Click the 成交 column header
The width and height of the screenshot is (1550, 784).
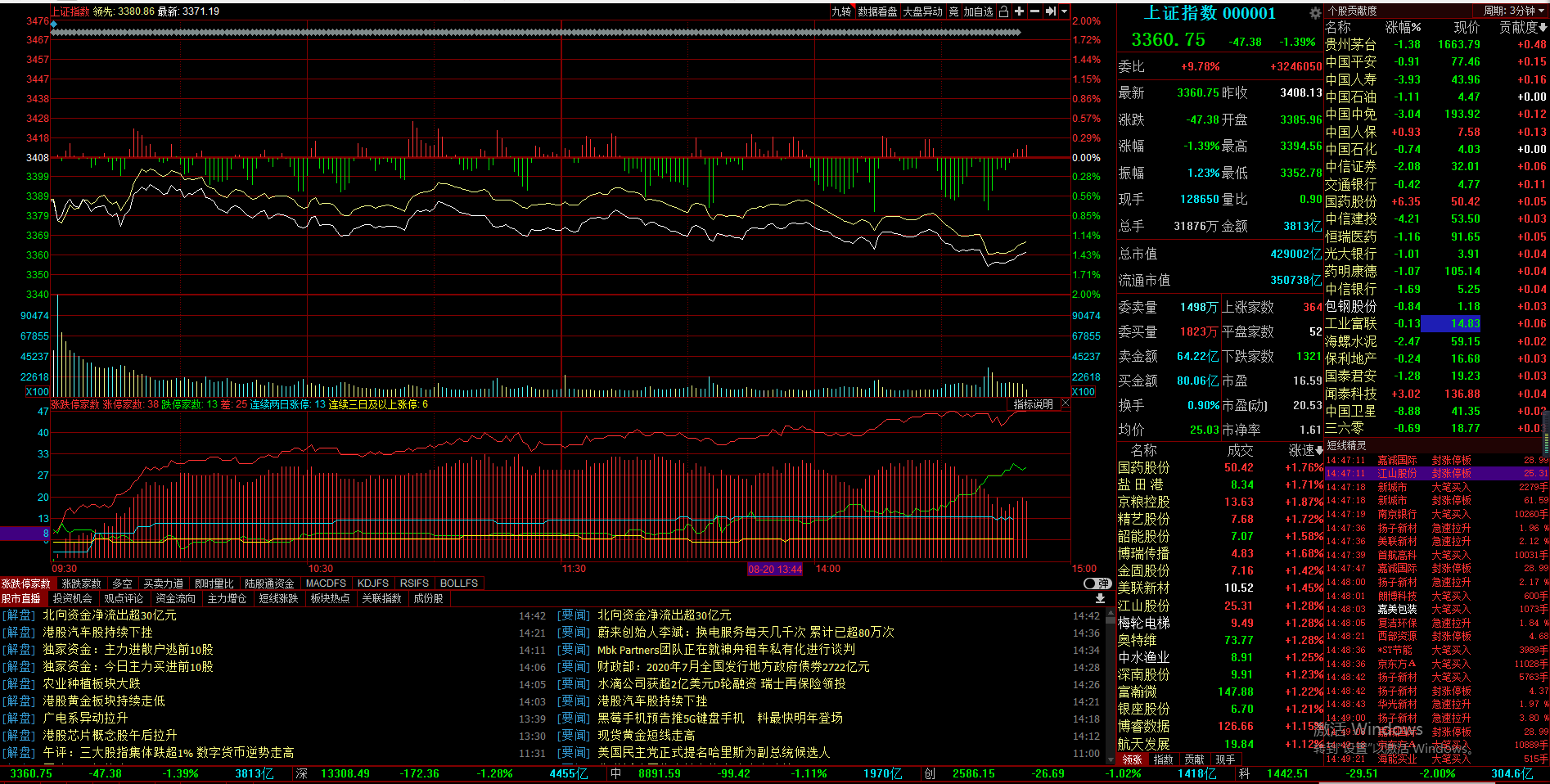[1240, 451]
